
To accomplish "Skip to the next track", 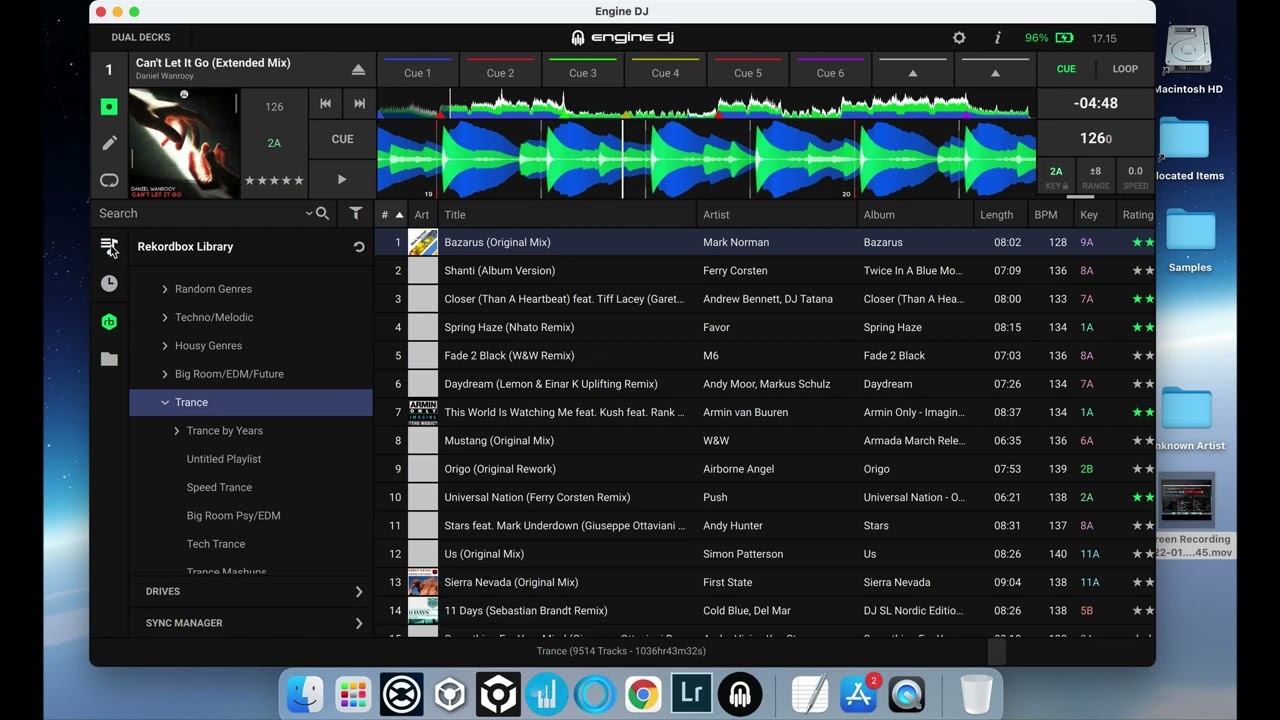I will pyautogui.click(x=359, y=103).
